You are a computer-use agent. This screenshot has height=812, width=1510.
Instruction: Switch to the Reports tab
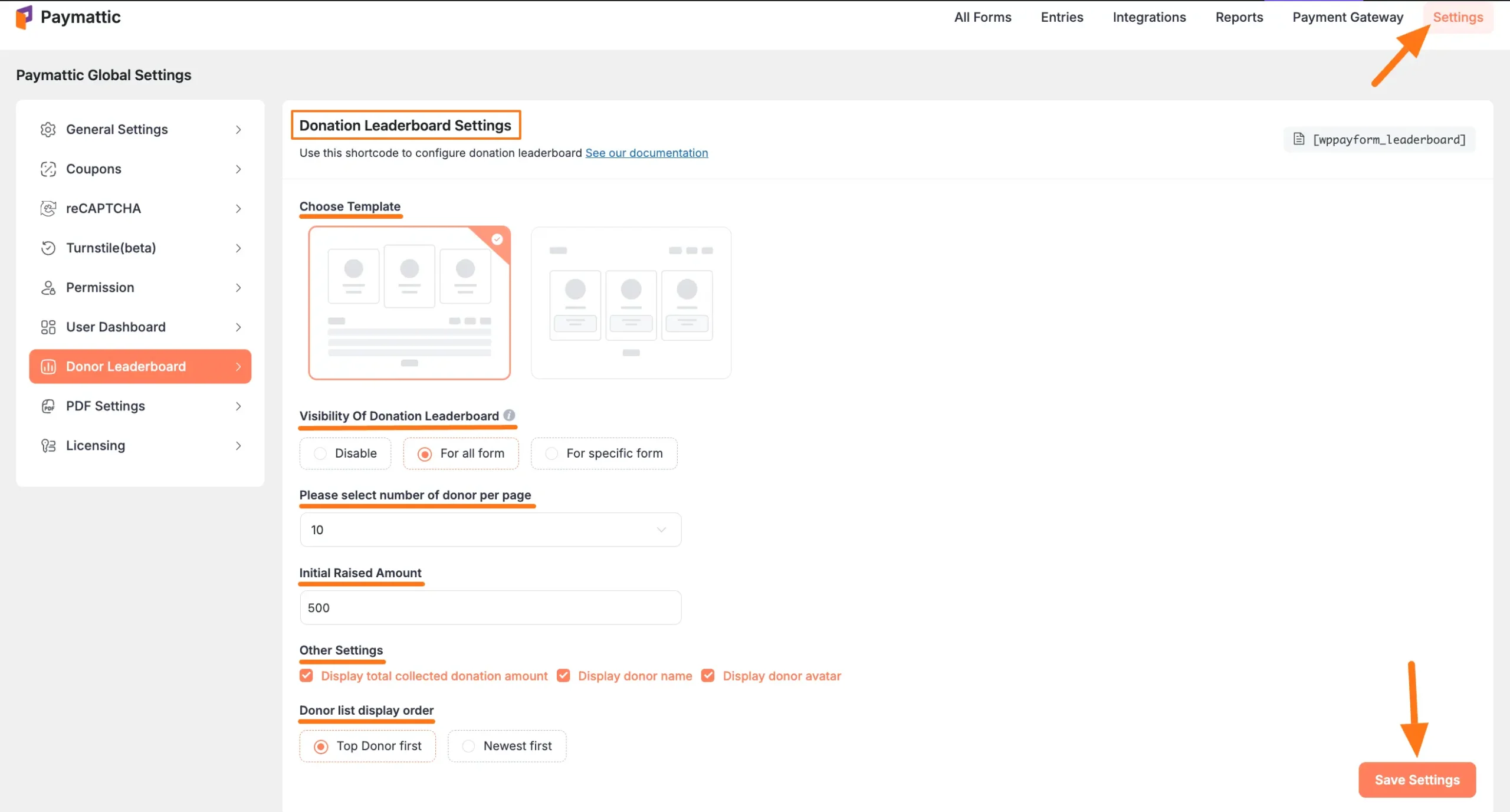(x=1239, y=17)
